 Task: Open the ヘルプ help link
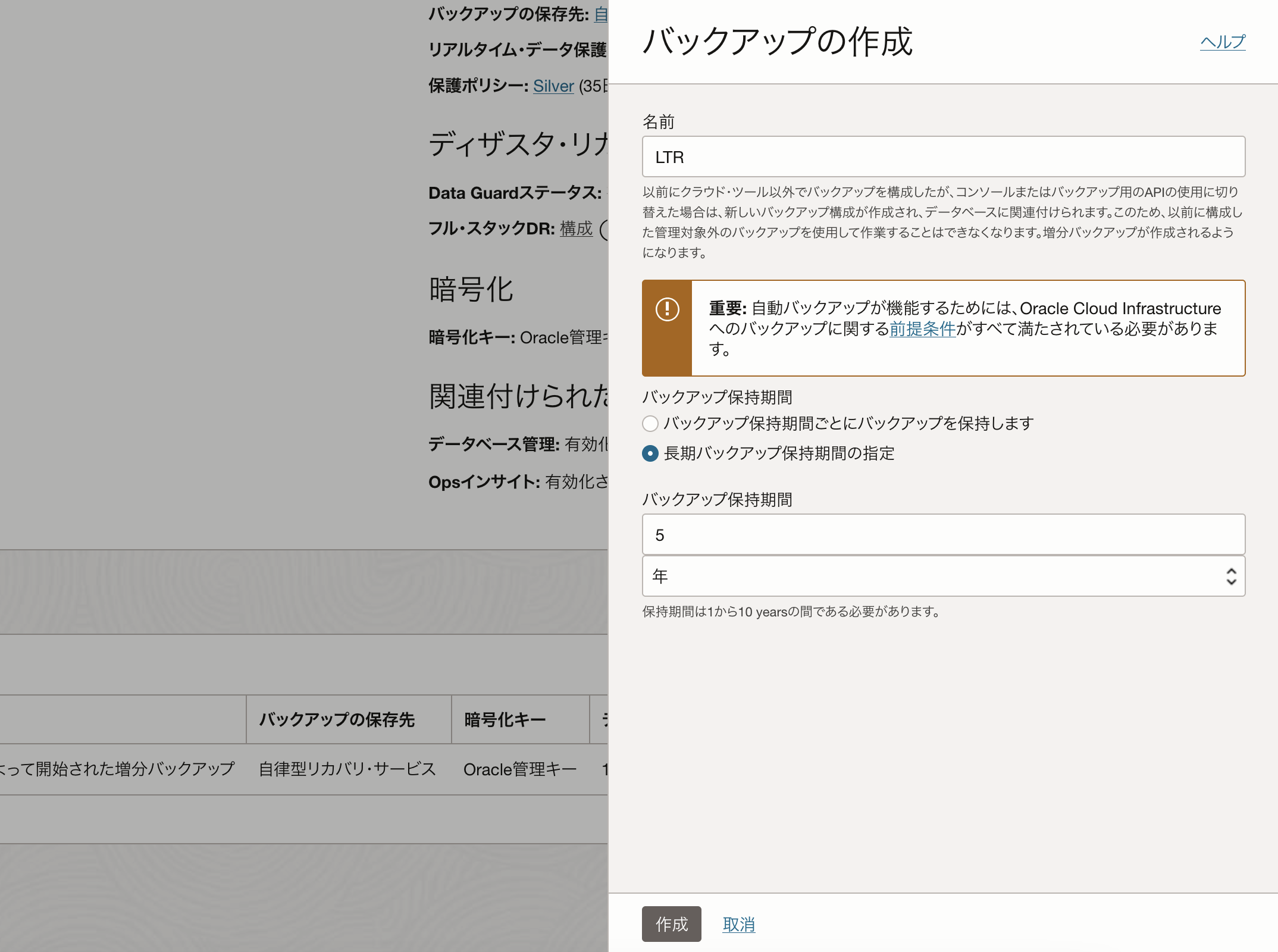pos(1222,42)
